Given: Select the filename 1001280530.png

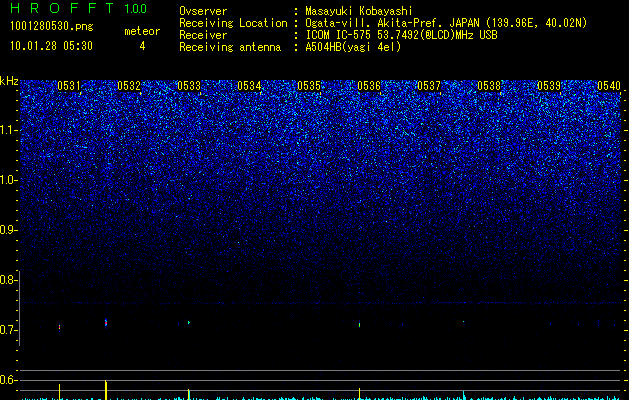Looking at the screenshot, I should [x=52, y=26].
